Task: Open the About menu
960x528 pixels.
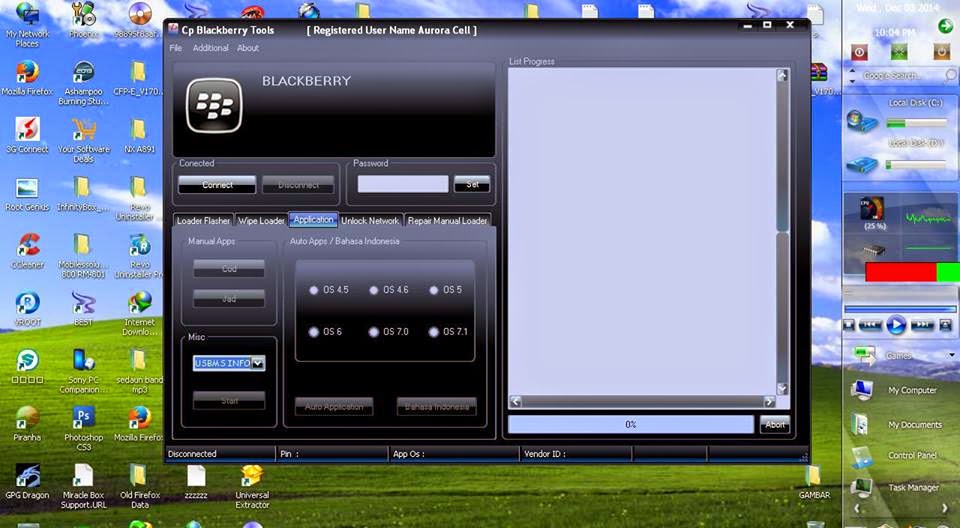Action: coord(248,48)
